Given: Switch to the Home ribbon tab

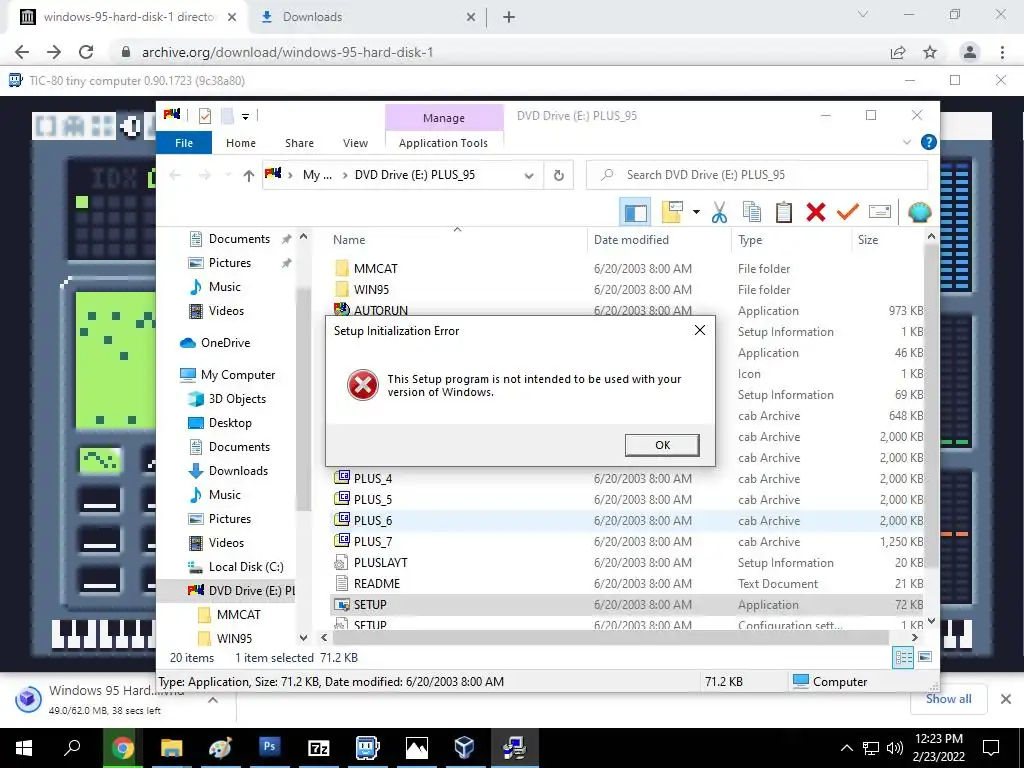Looking at the screenshot, I should 240,143.
